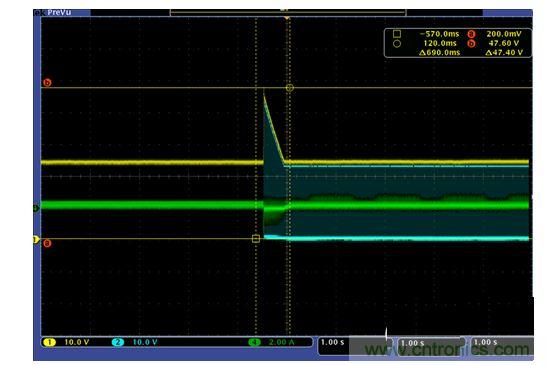Screen dimensions: 549x365
Task: Click the Δ690.0ms delta time readout
Action: 439,53
